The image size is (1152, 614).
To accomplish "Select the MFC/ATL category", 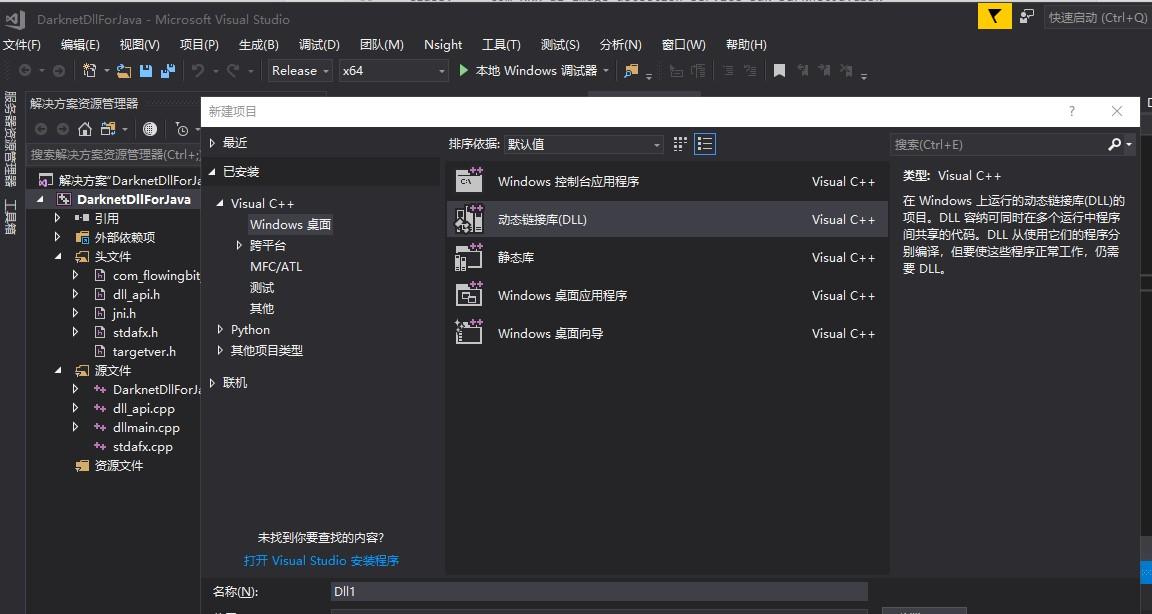I will click(x=276, y=267).
